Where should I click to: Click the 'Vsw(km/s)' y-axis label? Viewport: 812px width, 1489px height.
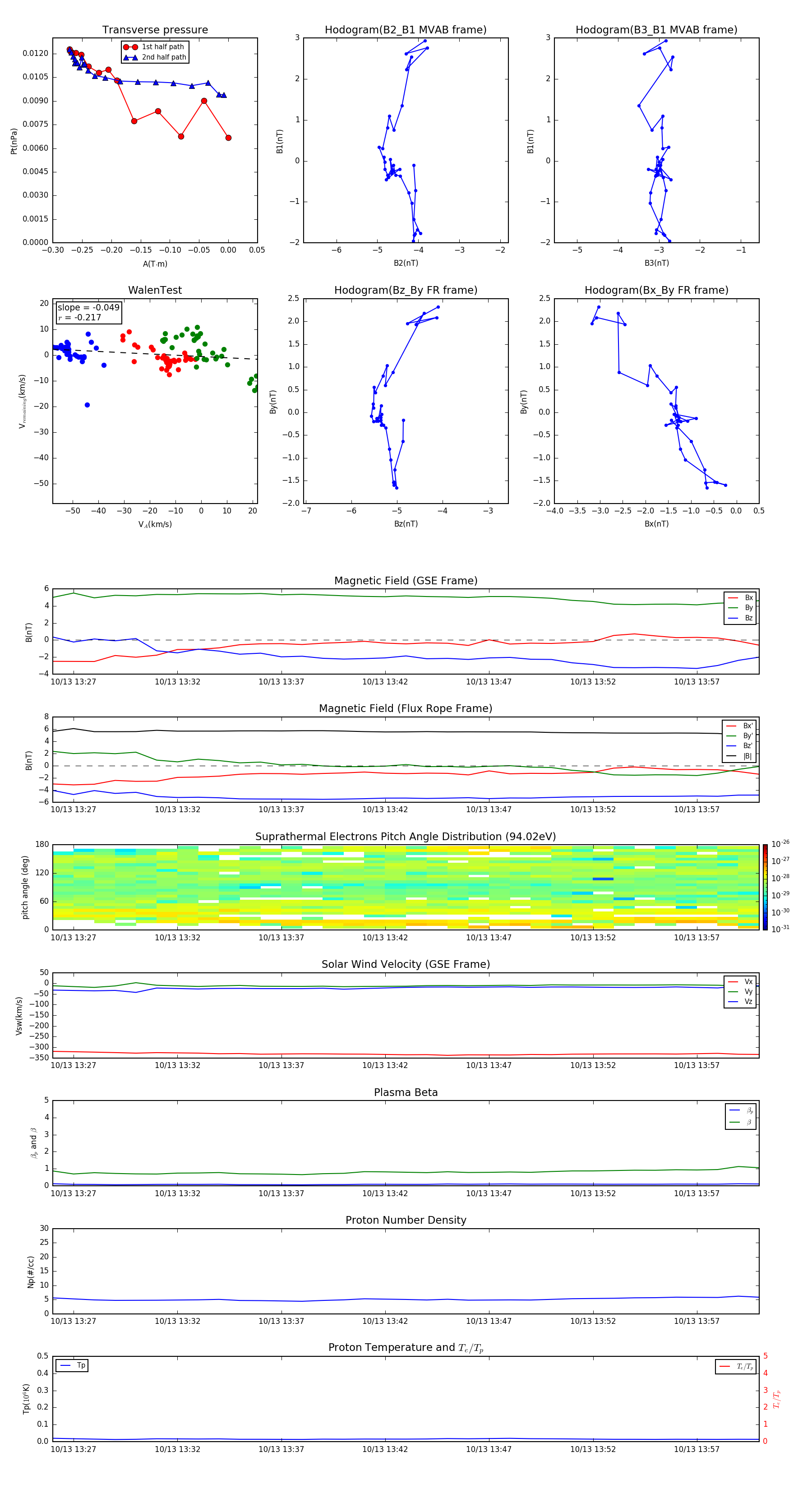pos(19,1016)
